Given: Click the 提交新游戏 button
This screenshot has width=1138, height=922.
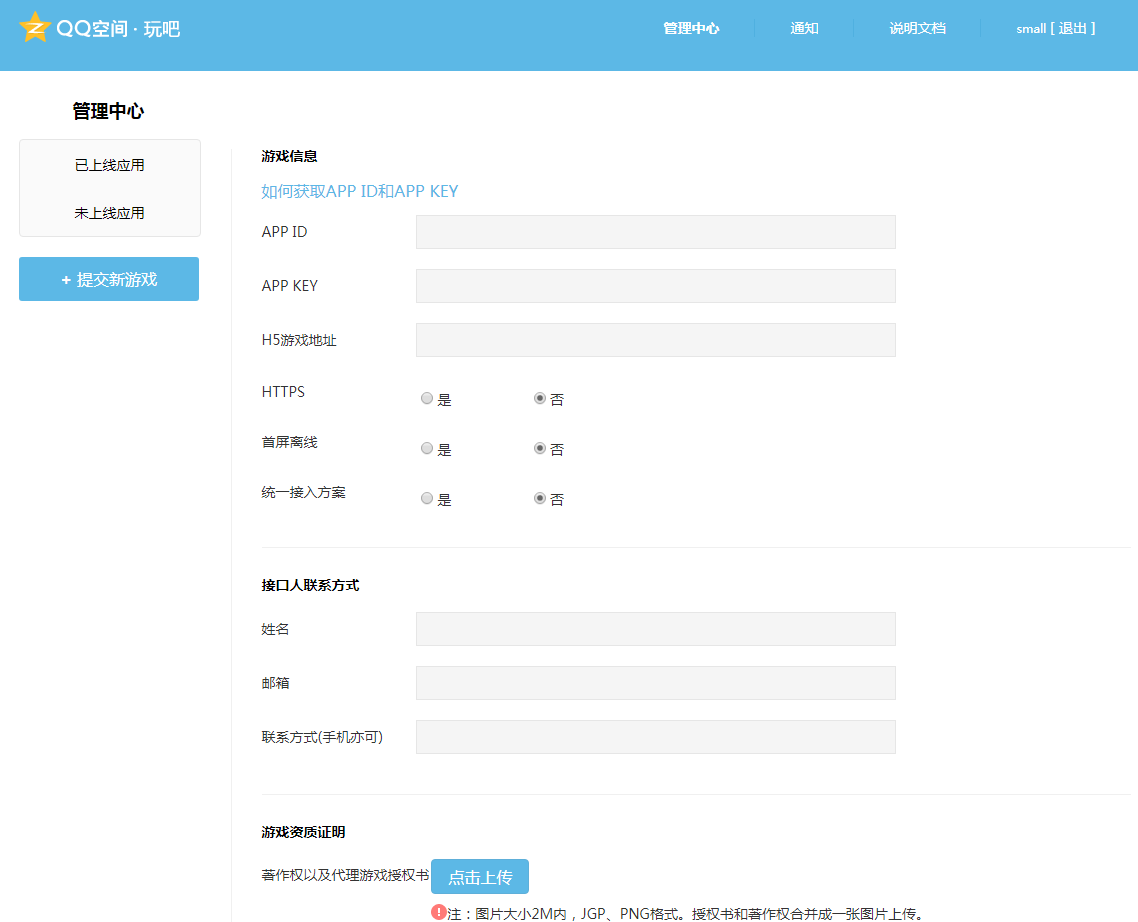Looking at the screenshot, I should click(108, 279).
